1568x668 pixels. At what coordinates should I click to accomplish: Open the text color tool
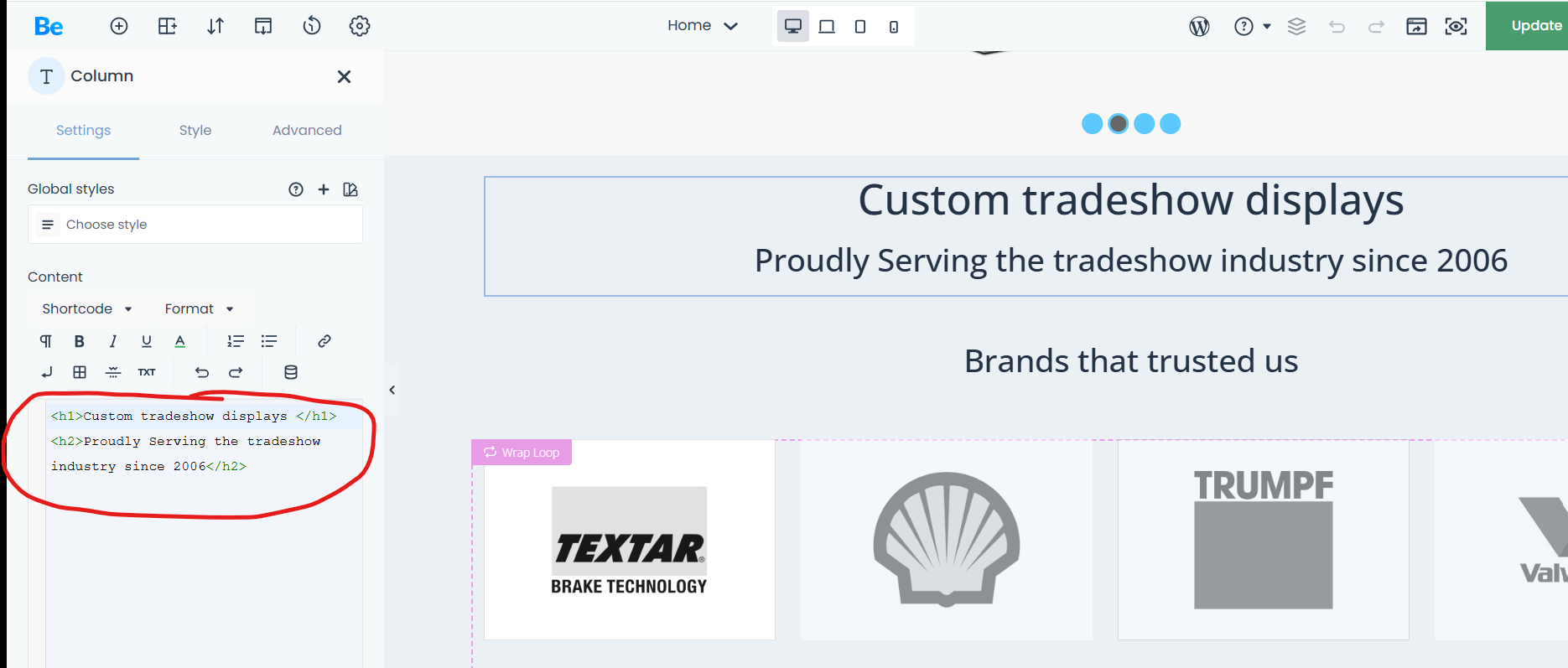coord(179,341)
